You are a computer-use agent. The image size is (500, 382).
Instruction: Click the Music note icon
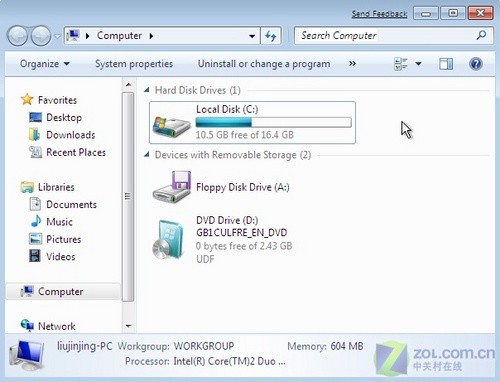(36, 221)
